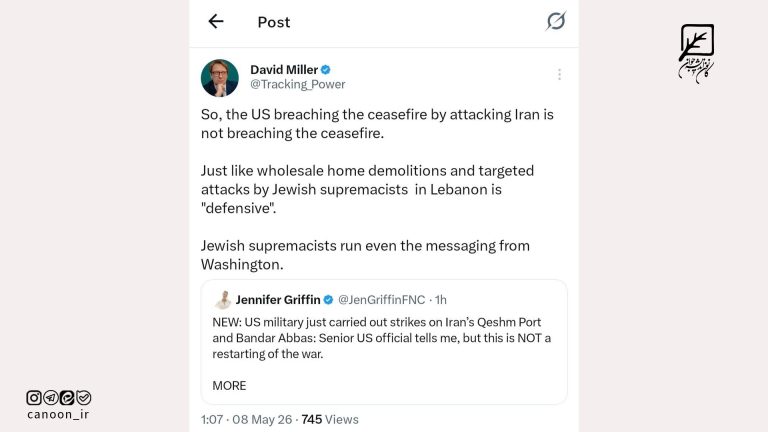View the 745 Views count

pos(330,420)
